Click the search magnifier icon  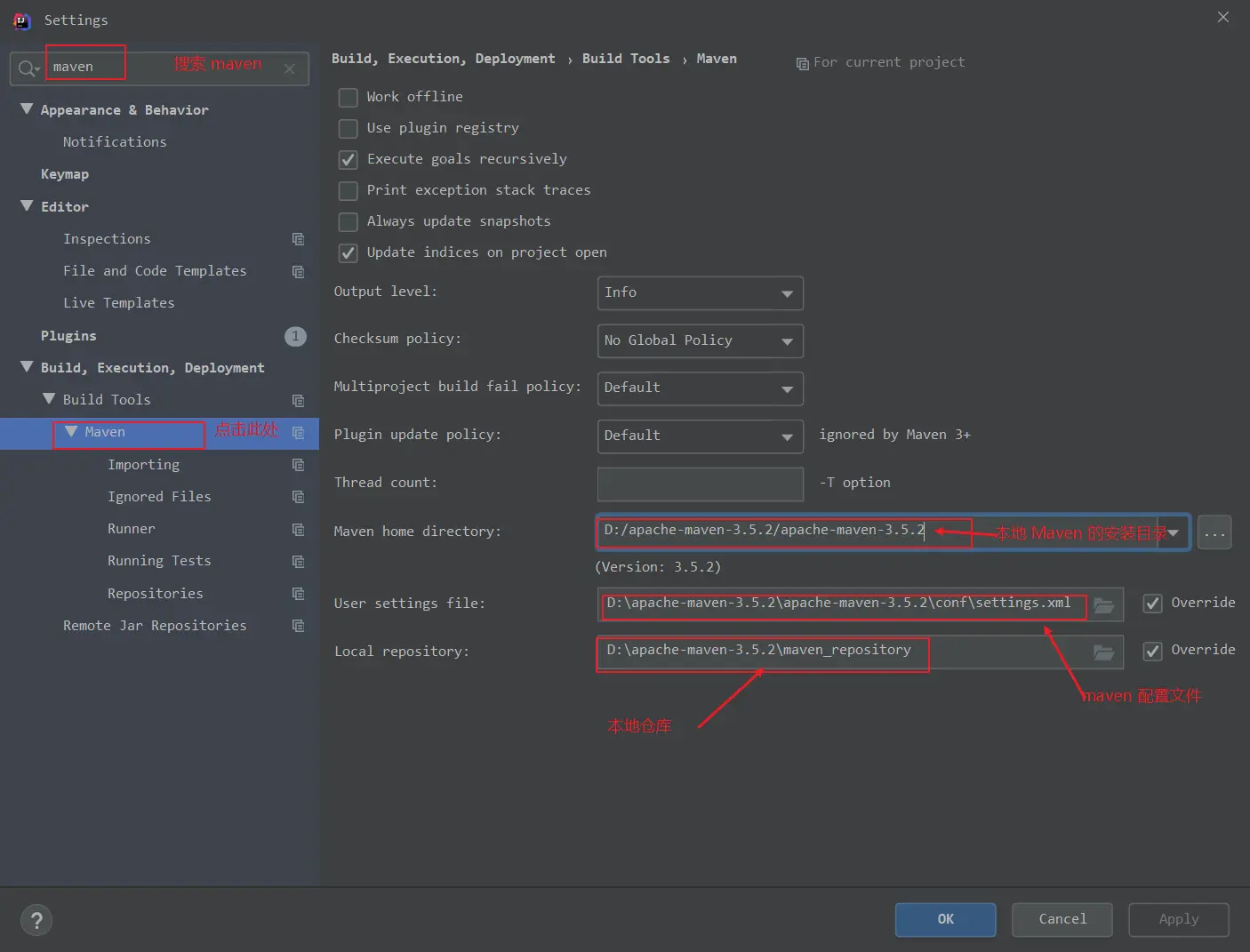click(x=28, y=68)
